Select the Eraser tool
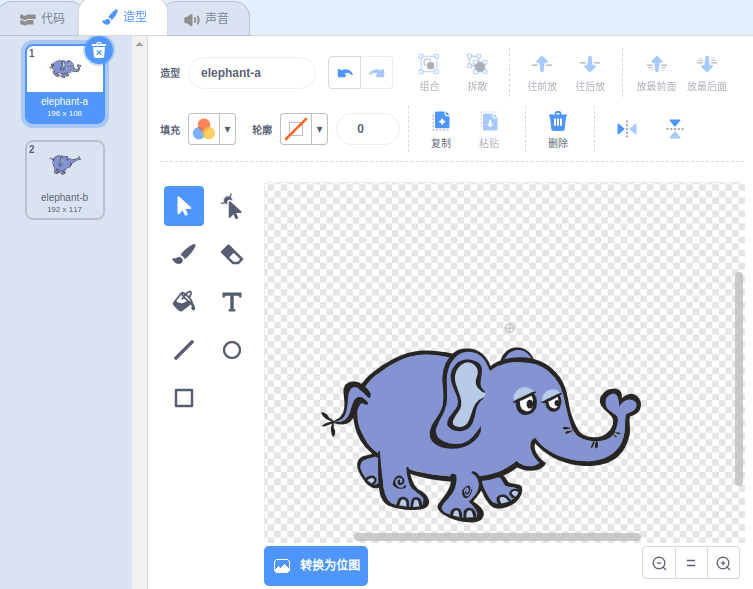Image resolution: width=753 pixels, height=589 pixels. tap(232, 254)
